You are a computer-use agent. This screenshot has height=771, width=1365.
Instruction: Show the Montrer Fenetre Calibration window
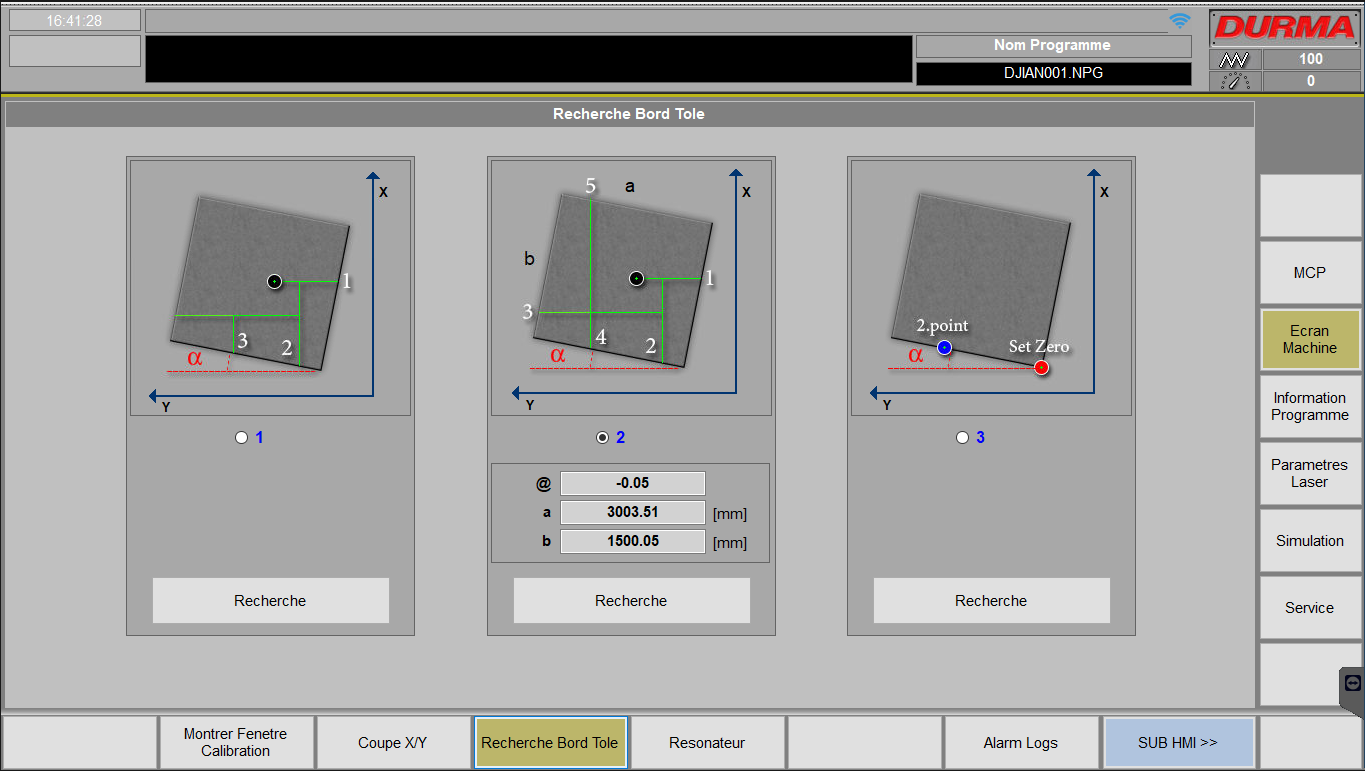(236, 742)
